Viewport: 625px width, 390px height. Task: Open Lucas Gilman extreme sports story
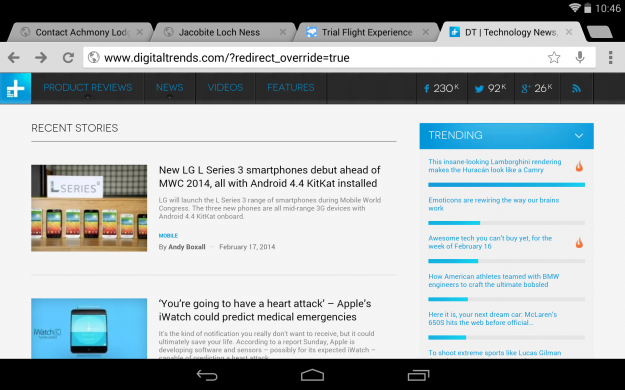click(x=495, y=353)
